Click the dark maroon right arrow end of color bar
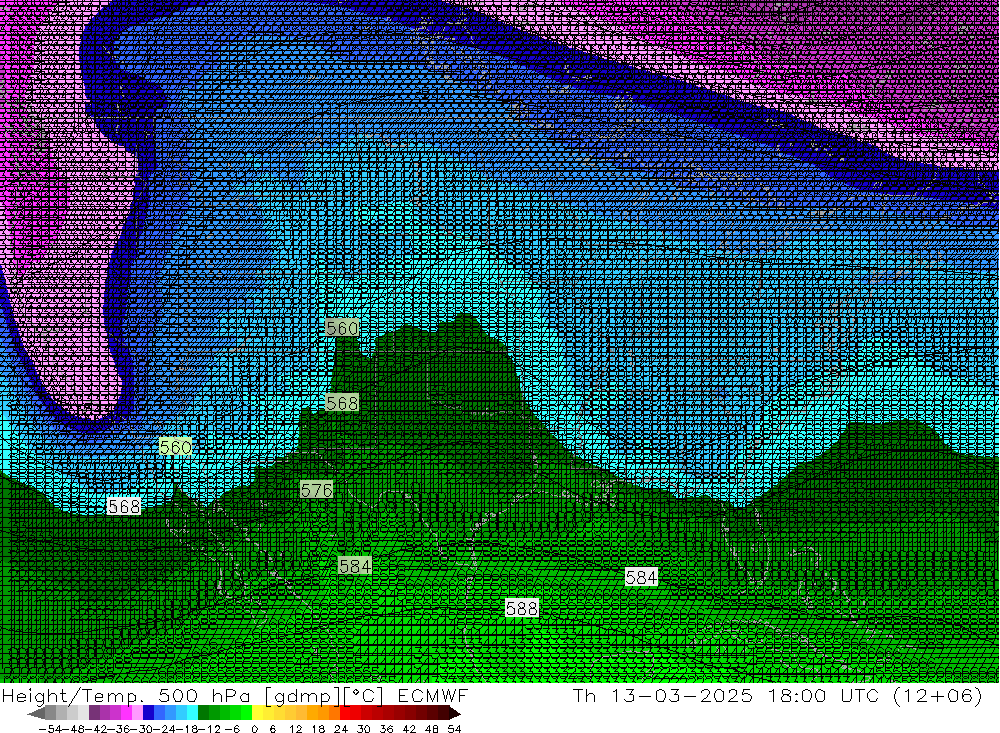The width and height of the screenshot is (1000, 733). click(x=454, y=713)
